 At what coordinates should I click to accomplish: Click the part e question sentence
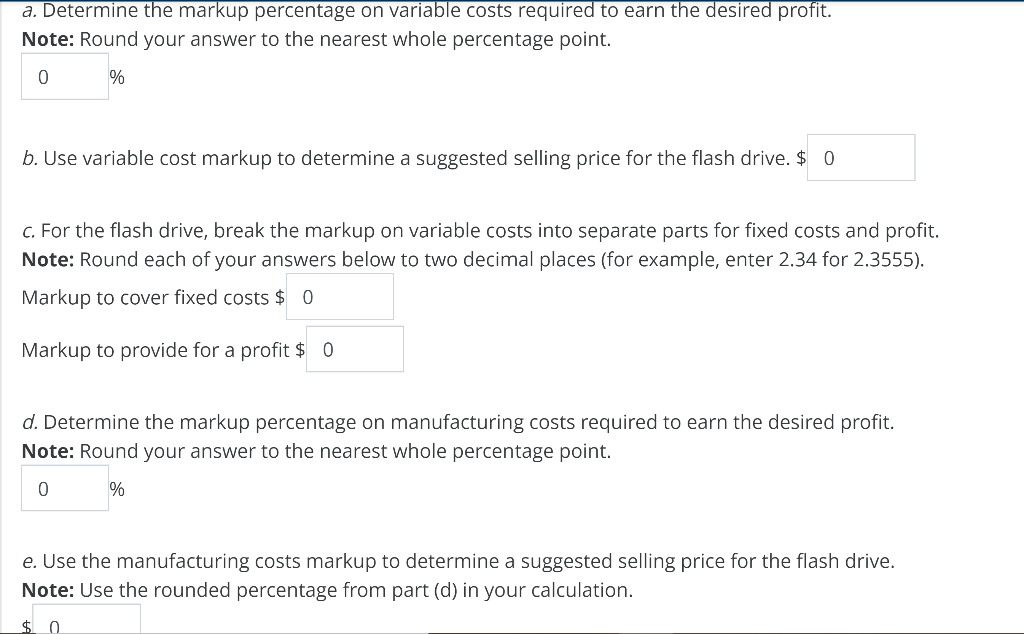(x=458, y=561)
